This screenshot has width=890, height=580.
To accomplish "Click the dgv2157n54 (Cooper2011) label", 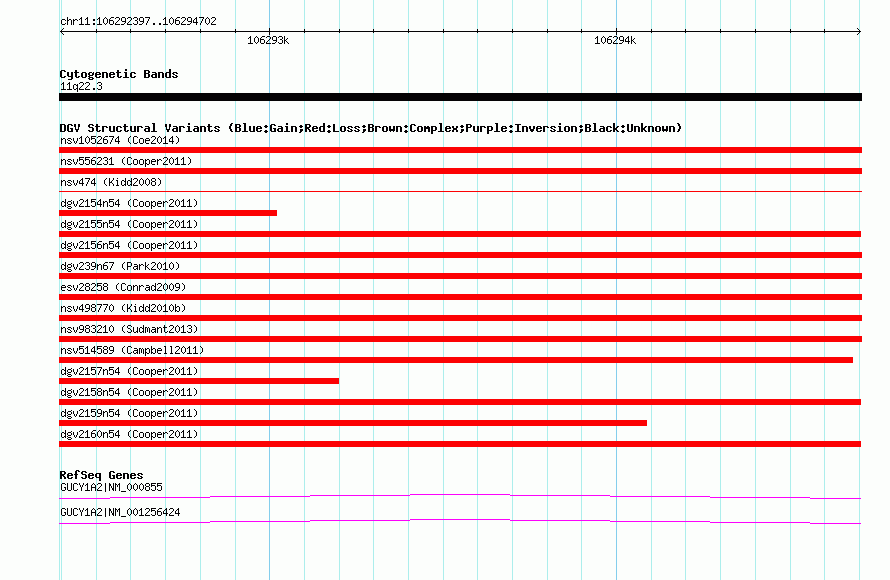I will coord(129,371).
